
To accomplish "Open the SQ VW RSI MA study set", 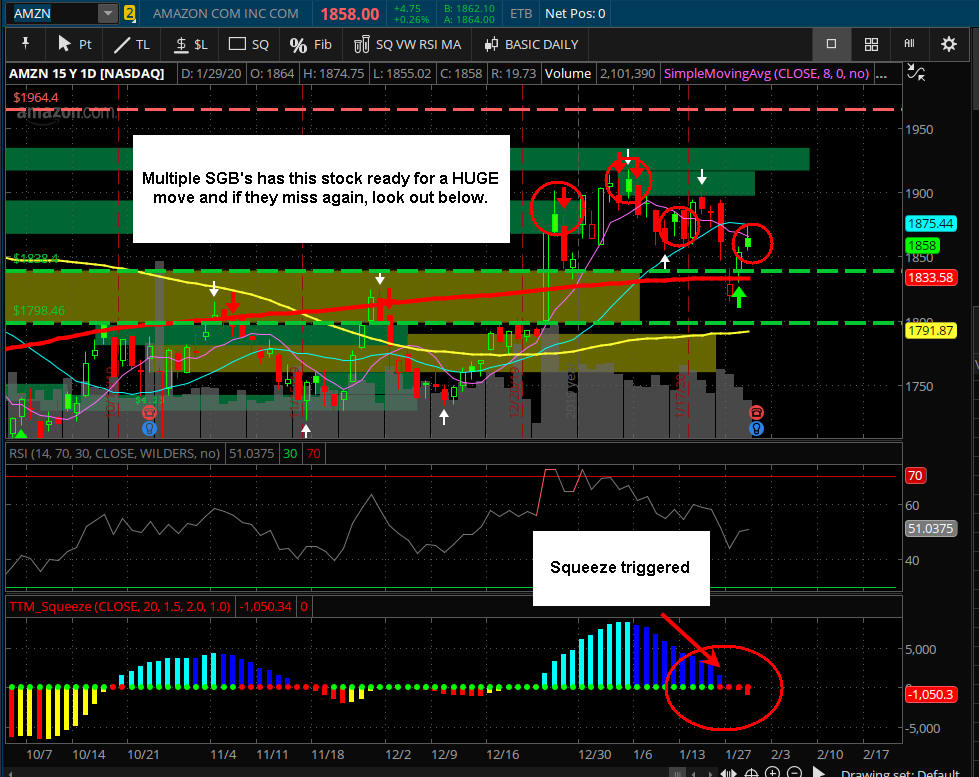I will point(407,44).
